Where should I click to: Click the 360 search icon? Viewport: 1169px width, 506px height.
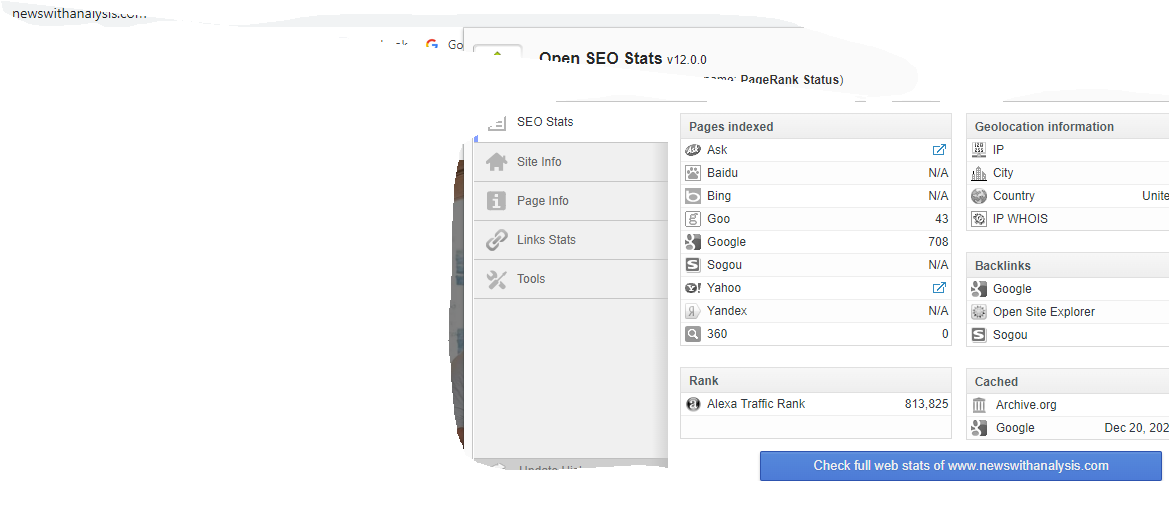[x=693, y=334]
